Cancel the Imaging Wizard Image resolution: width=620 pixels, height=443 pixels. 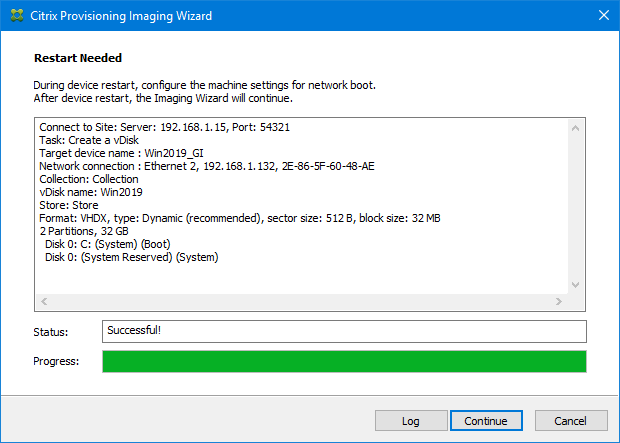571,421
